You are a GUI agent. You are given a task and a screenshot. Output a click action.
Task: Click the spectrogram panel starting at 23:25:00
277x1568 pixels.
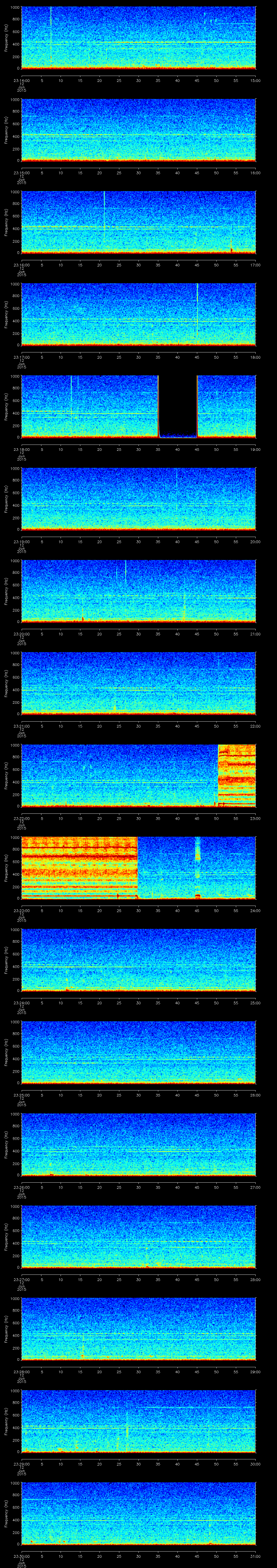138,1052
